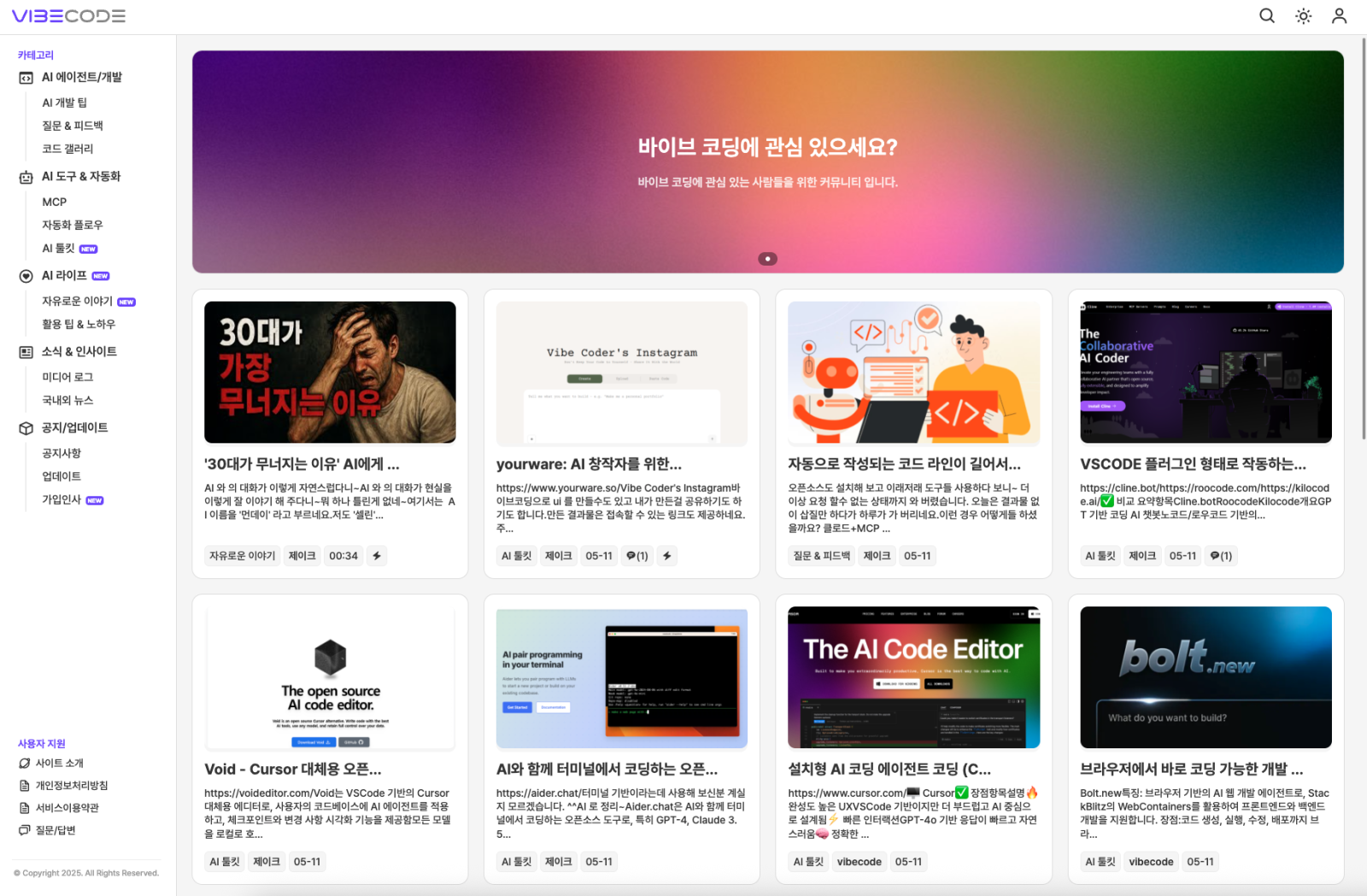Click comment count icon on yourware card
Viewport: 1367px width, 896px height.
[x=637, y=556]
